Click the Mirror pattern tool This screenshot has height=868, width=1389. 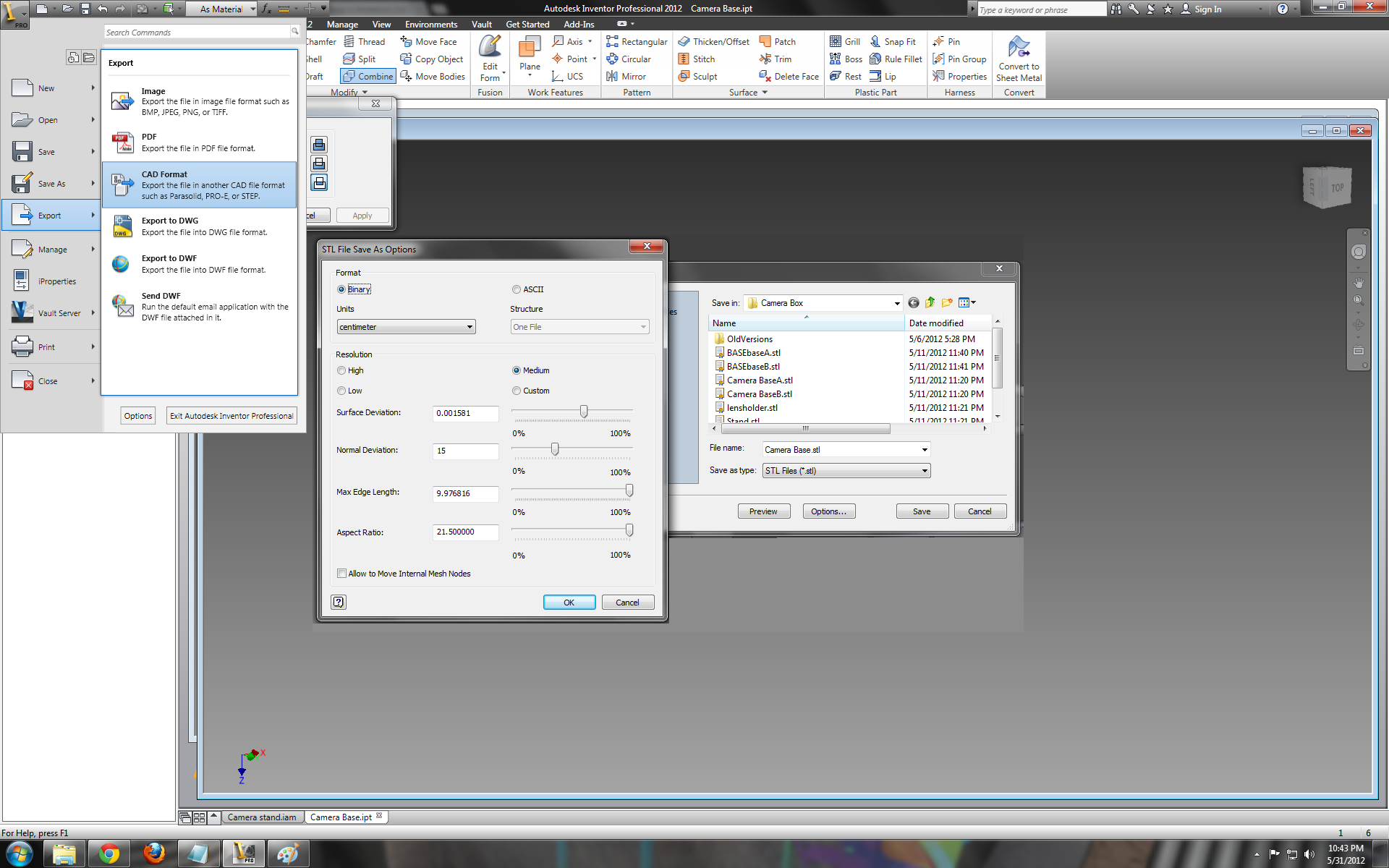point(626,77)
